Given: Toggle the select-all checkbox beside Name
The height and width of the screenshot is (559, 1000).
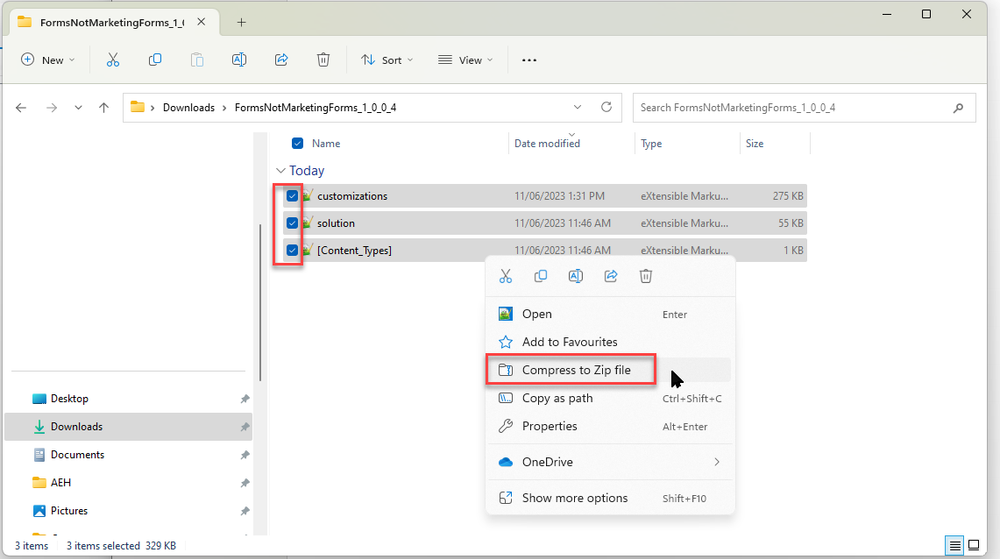Looking at the screenshot, I should [297, 143].
